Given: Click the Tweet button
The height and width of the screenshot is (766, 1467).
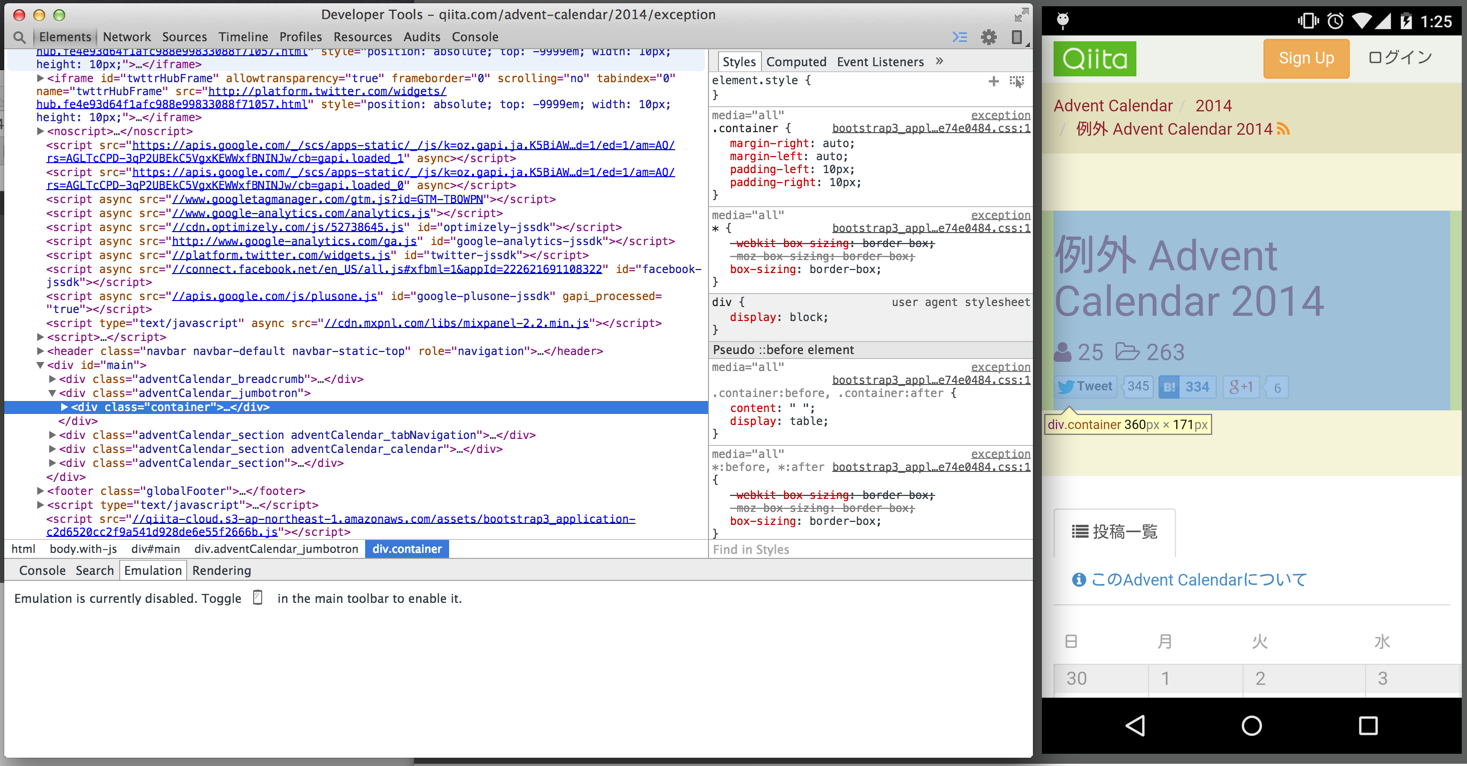Looking at the screenshot, I should tap(1086, 387).
